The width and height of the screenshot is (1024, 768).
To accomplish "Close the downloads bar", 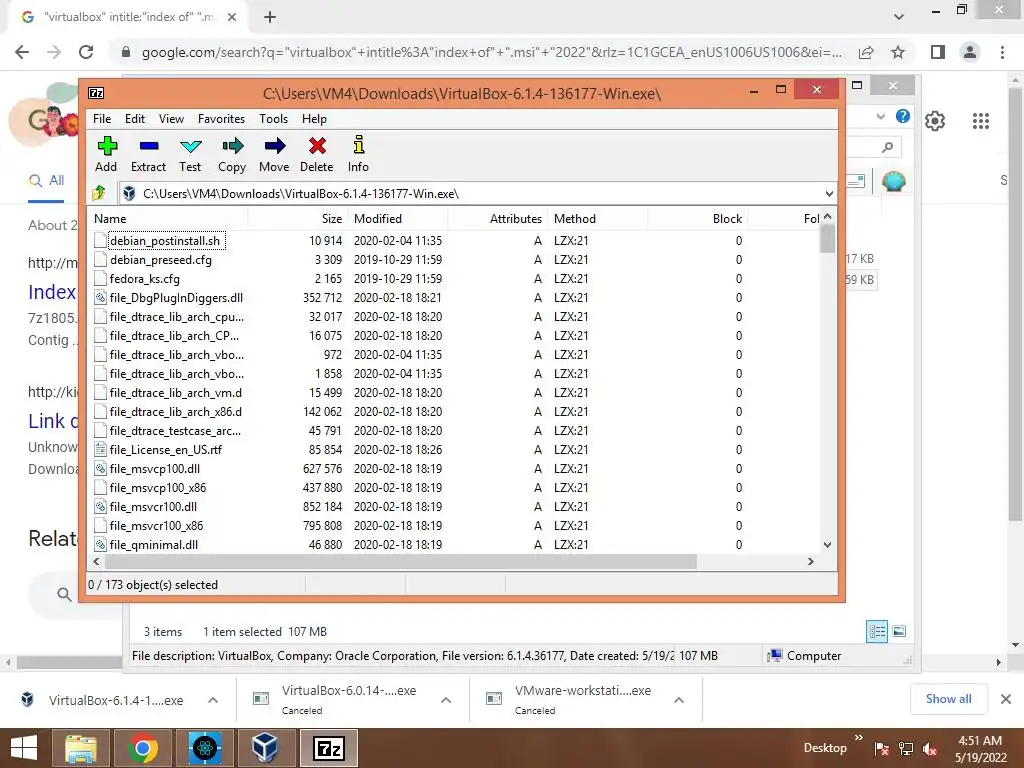I will click(1006, 699).
